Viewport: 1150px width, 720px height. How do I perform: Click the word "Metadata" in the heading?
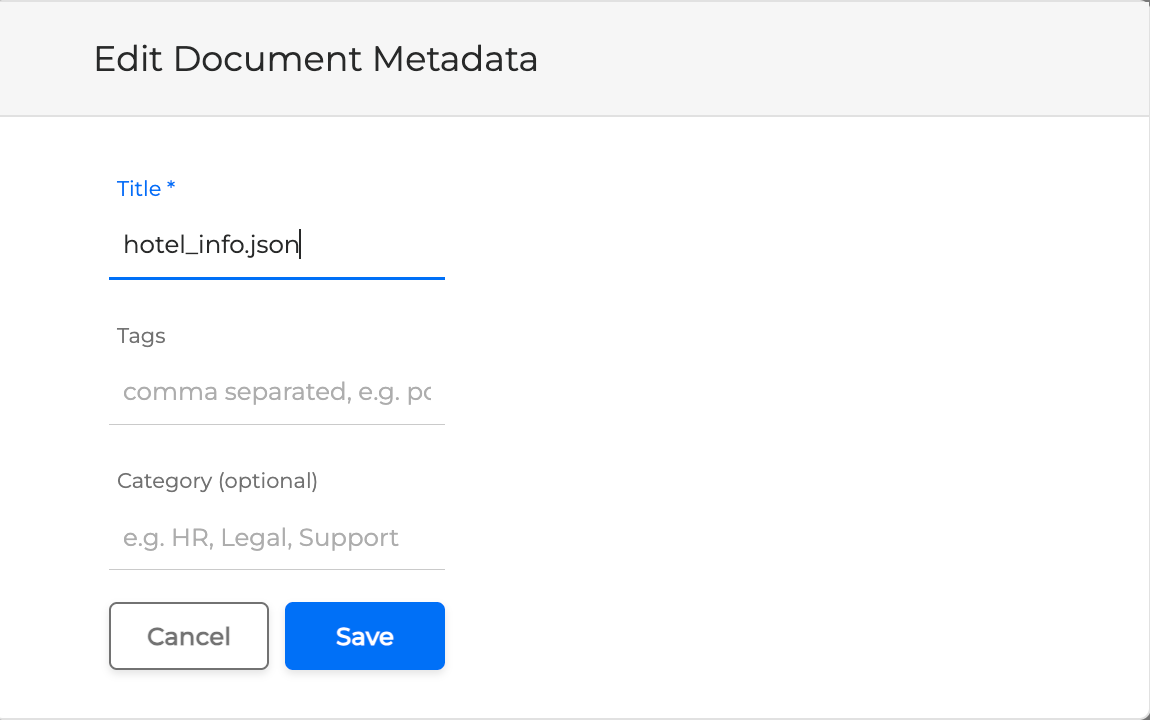(455, 59)
